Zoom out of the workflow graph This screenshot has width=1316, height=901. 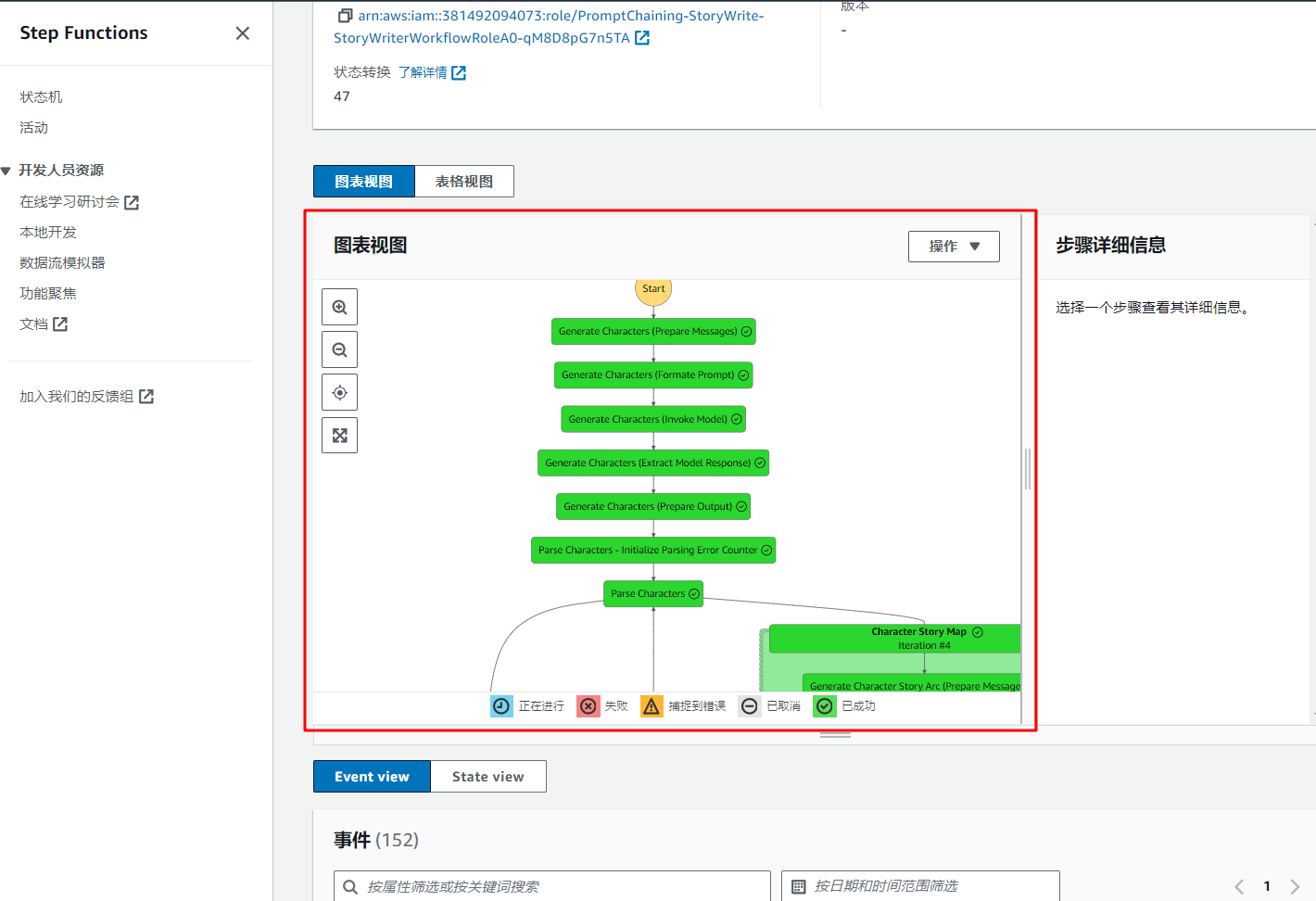click(340, 349)
